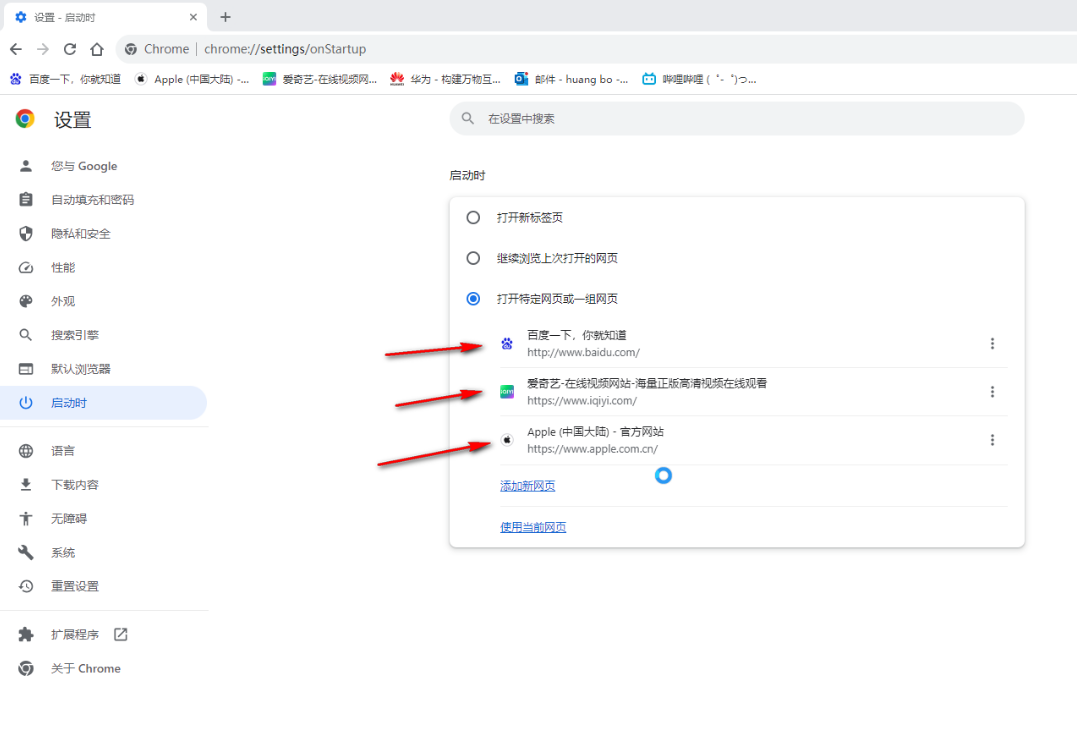The height and width of the screenshot is (754, 1077).
Task: Open 性能 settings section
Action: click(104, 267)
